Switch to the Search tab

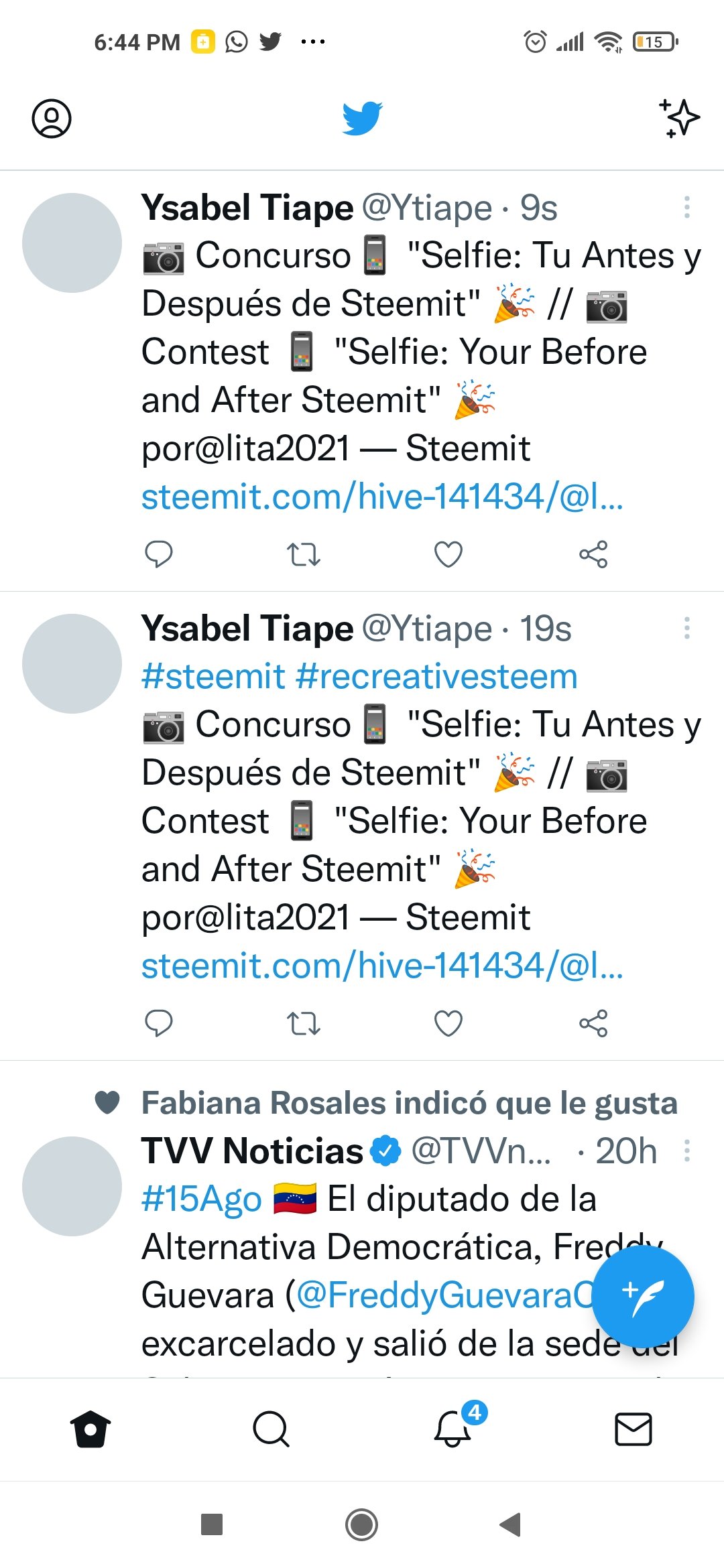(271, 1429)
